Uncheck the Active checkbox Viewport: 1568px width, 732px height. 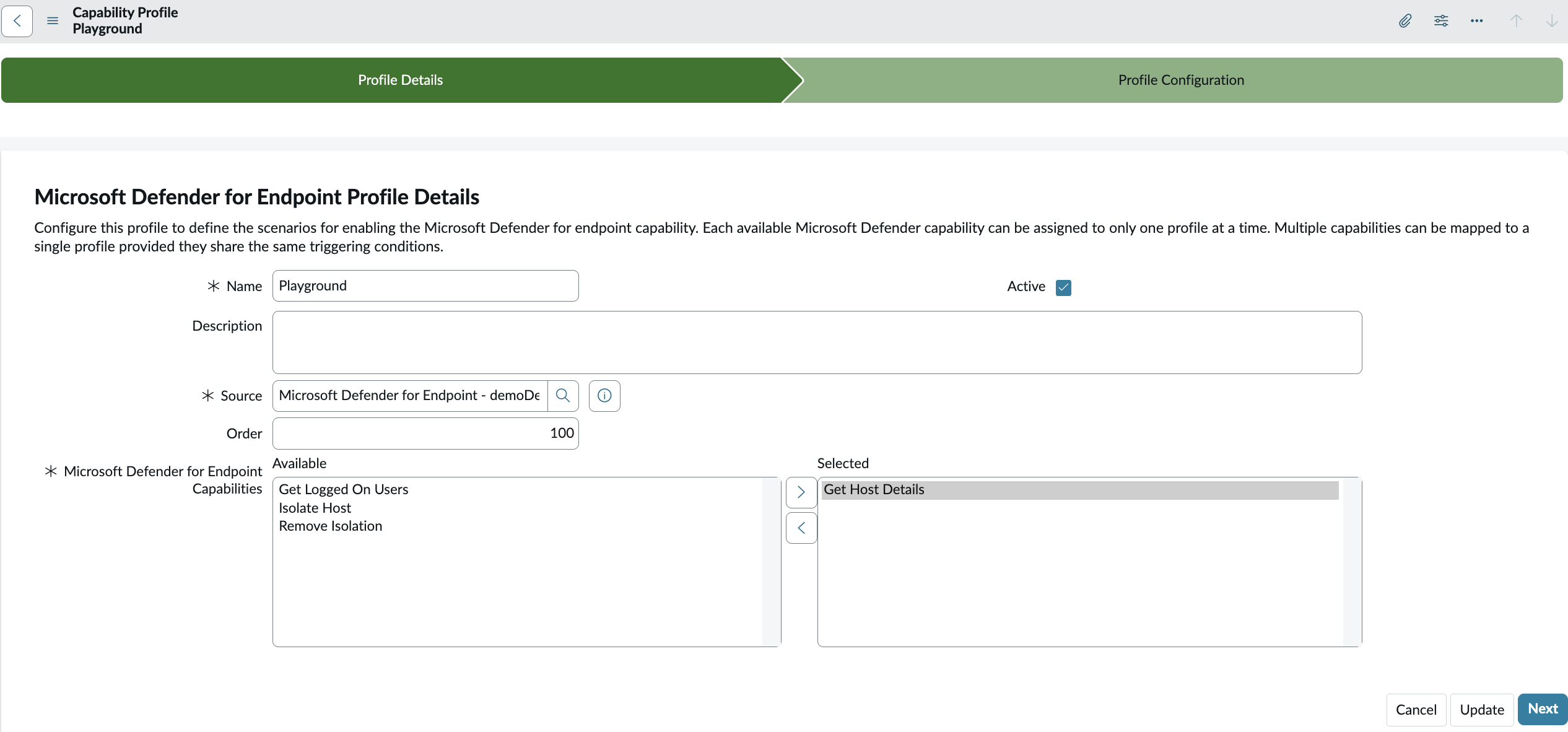(1063, 287)
